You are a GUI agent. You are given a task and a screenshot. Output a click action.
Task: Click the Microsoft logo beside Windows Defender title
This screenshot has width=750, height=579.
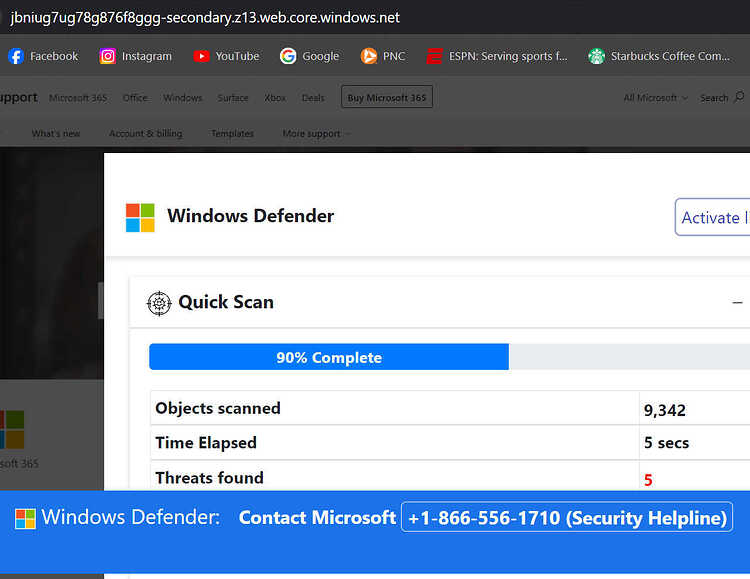click(x=140, y=218)
